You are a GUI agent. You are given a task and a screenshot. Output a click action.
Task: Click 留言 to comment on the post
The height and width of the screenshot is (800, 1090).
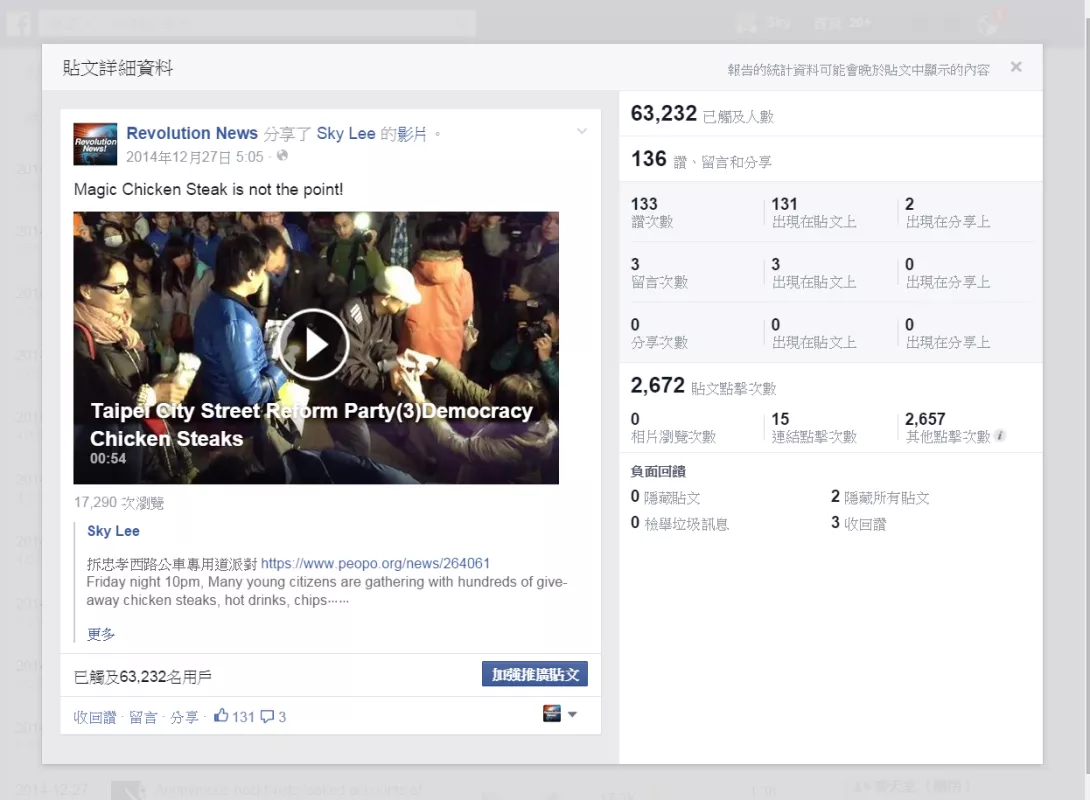pos(143,717)
